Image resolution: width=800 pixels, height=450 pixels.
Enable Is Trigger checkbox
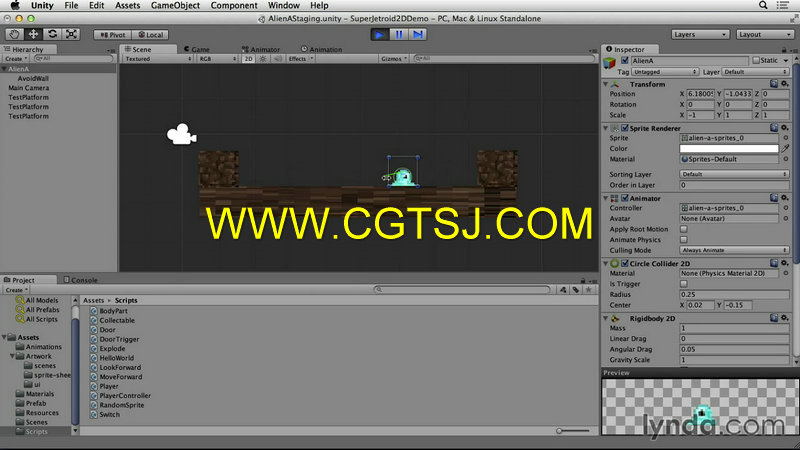pos(684,284)
